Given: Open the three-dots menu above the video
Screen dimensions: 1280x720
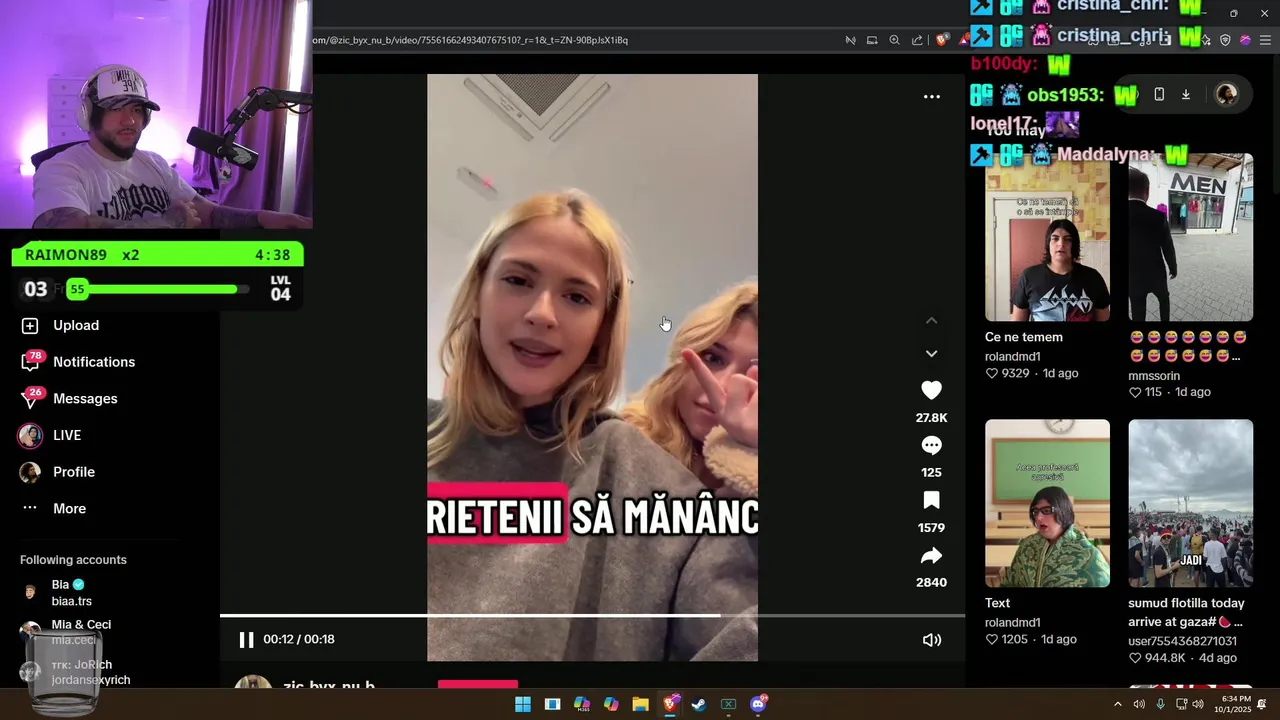Looking at the screenshot, I should [931, 97].
